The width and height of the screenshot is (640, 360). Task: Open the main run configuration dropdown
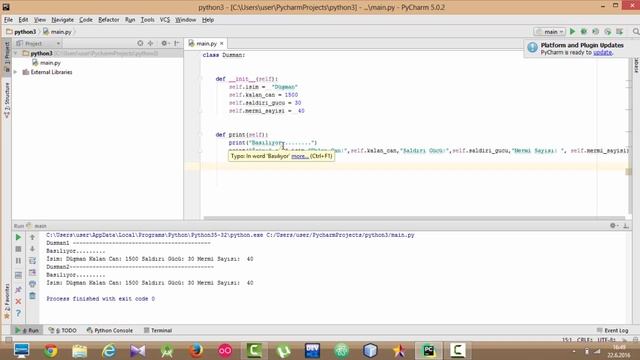550,31
